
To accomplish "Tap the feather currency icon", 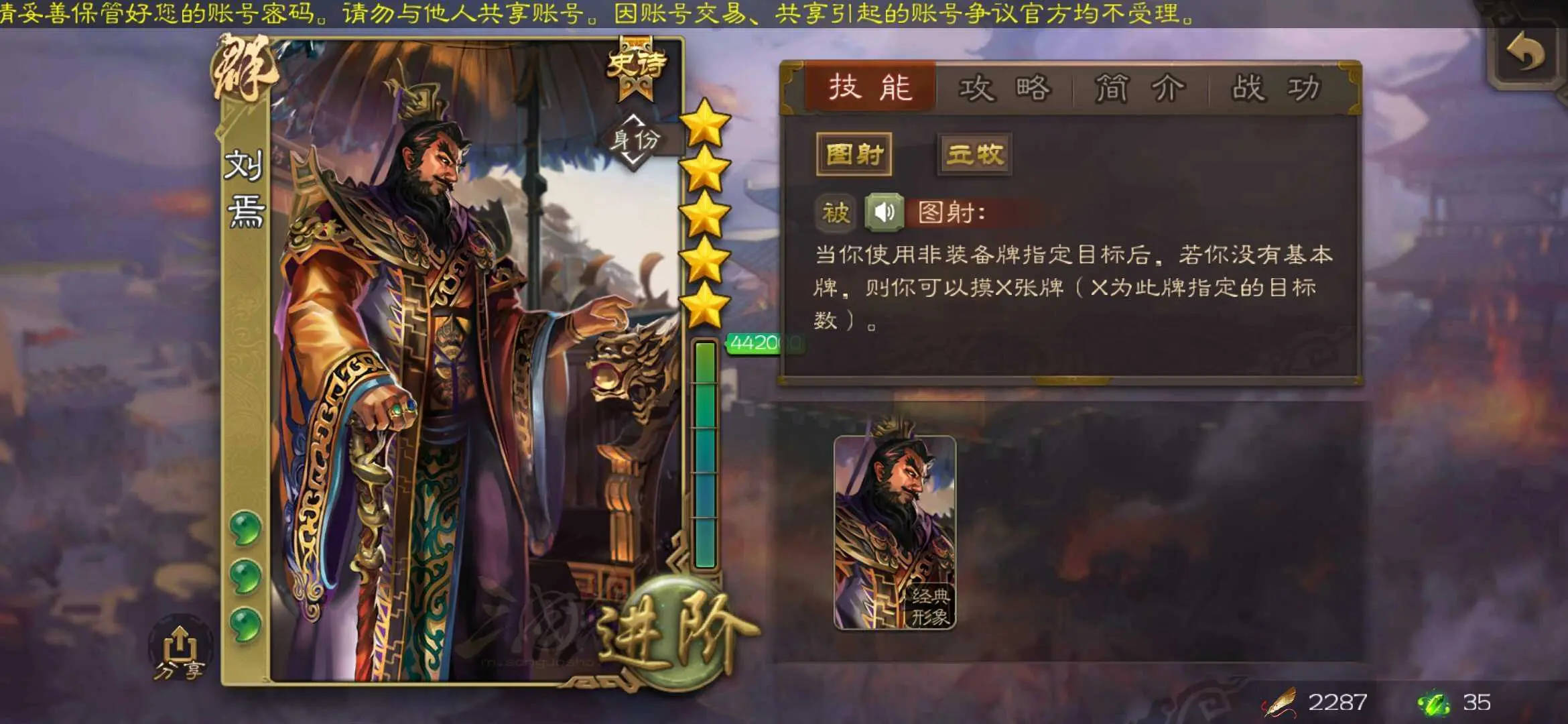I will pos(1279,704).
